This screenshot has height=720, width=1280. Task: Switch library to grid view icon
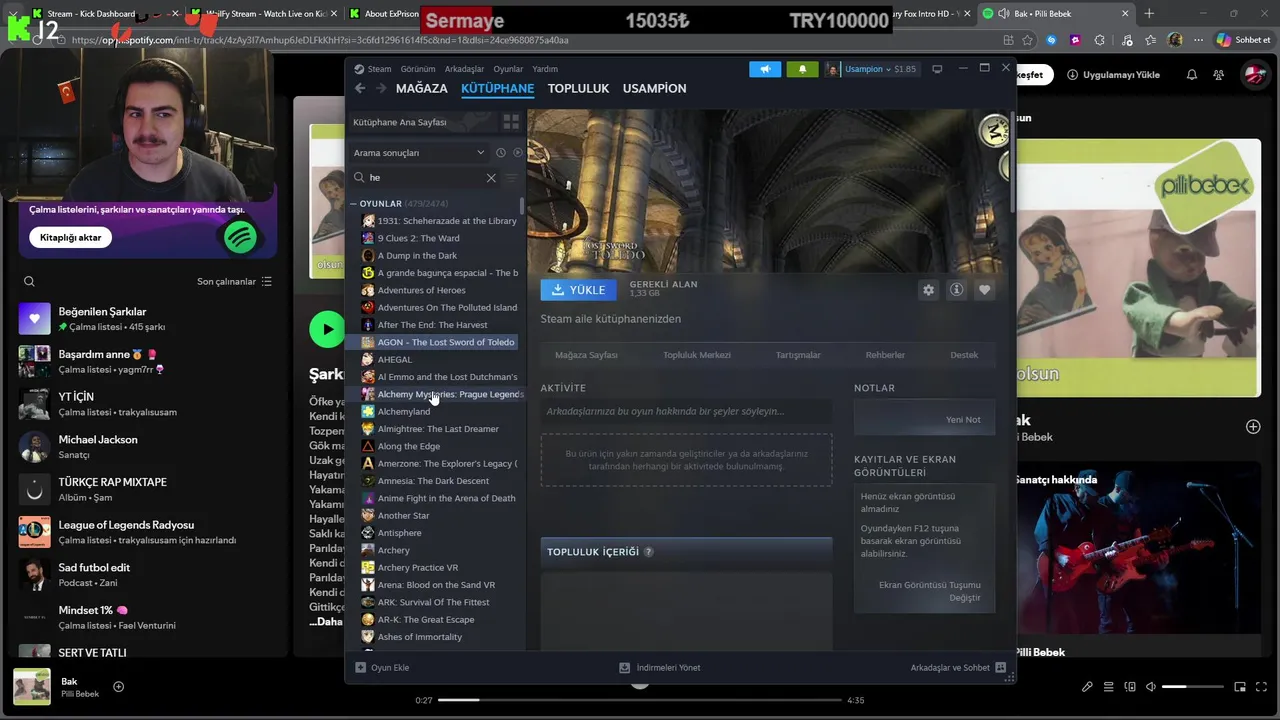(511, 122)
